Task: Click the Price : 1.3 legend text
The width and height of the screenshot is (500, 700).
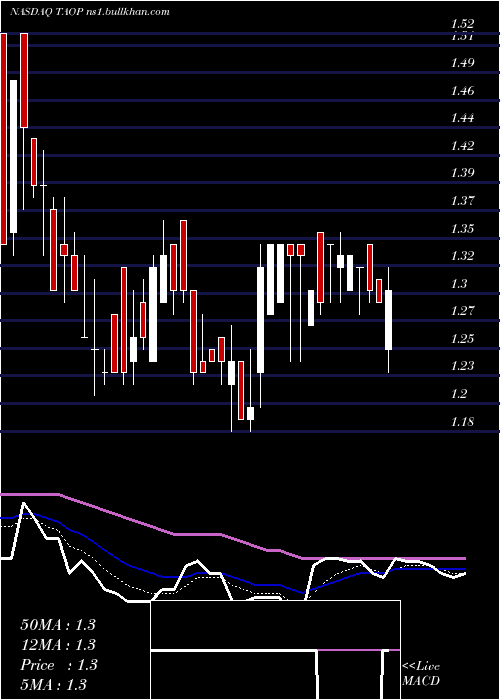Action: pyautogui.click(x=59, y=665)
